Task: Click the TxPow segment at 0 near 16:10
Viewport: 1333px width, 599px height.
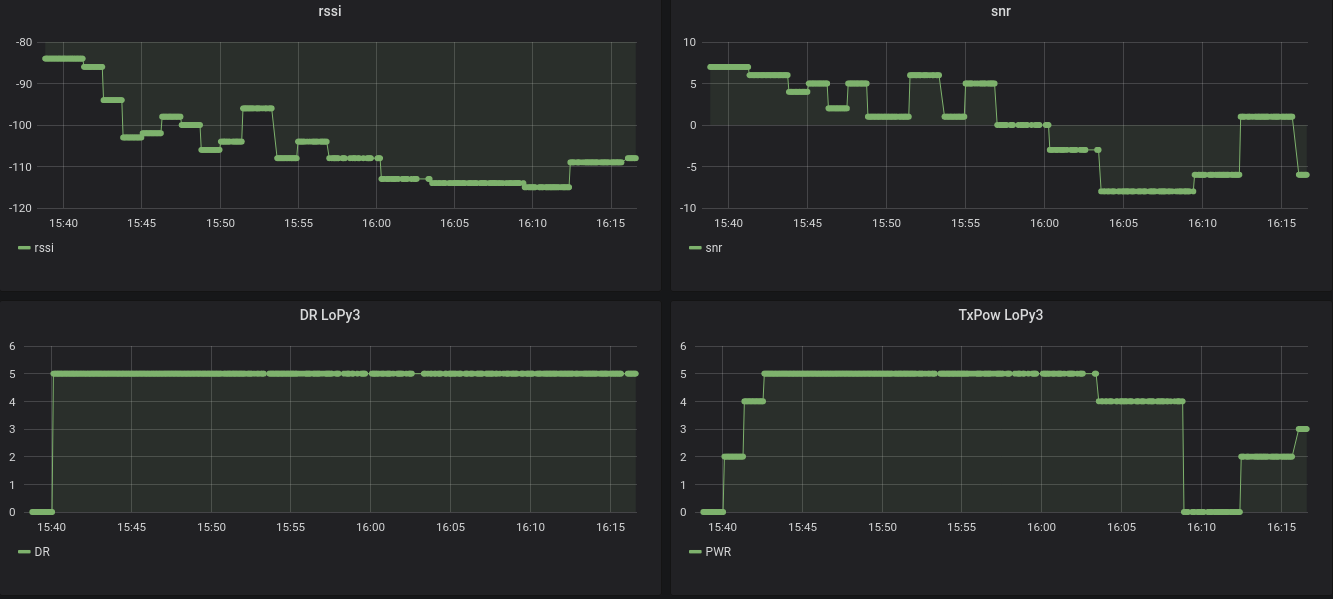Action: (1211, 512)
